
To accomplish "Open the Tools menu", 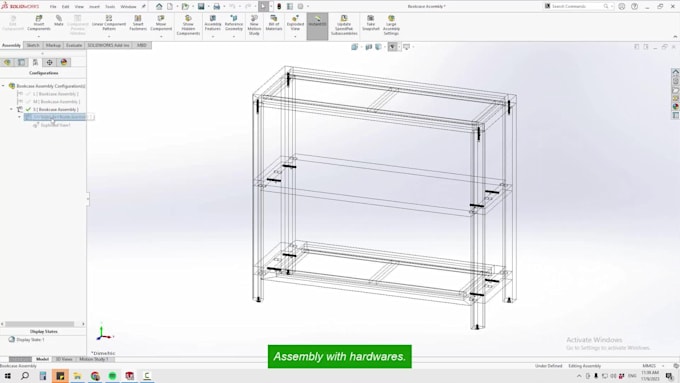I will [110, 7].
